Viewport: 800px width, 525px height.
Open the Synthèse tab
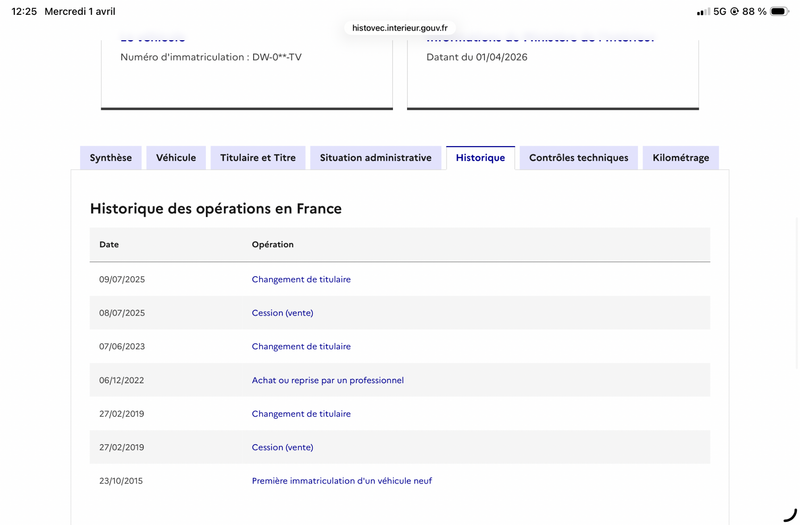pyautogui.click(x=111, y=158)
